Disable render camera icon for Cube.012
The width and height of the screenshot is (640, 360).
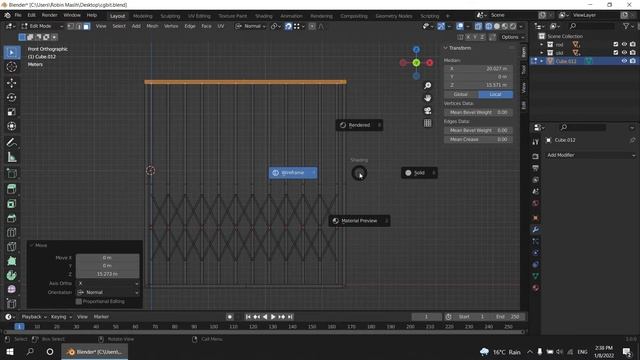click(633, 61)
